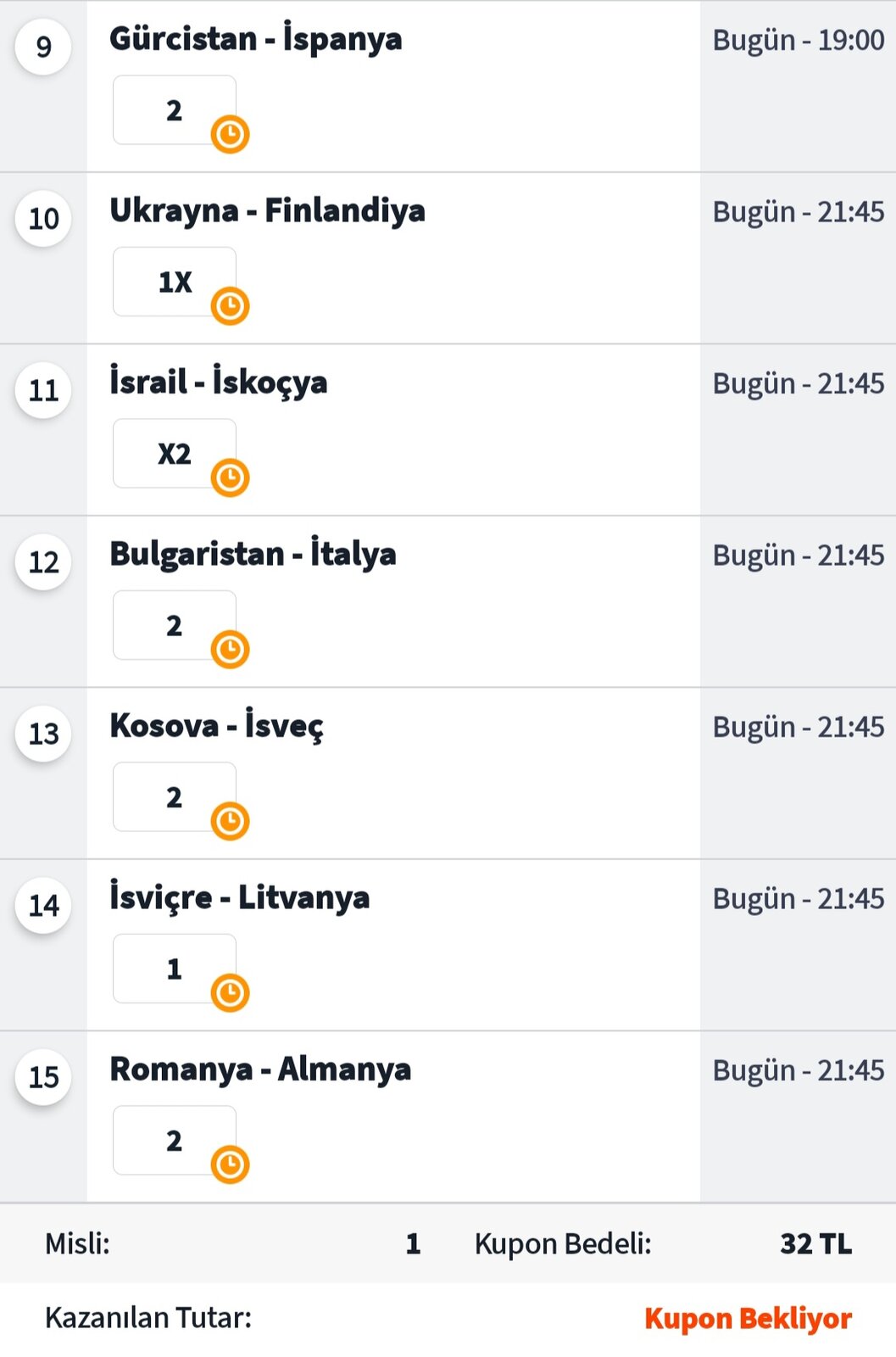Viewport: 896px width, 1357px height.
Task: Select match number 9 badge
Action: (x=43, y=47)
